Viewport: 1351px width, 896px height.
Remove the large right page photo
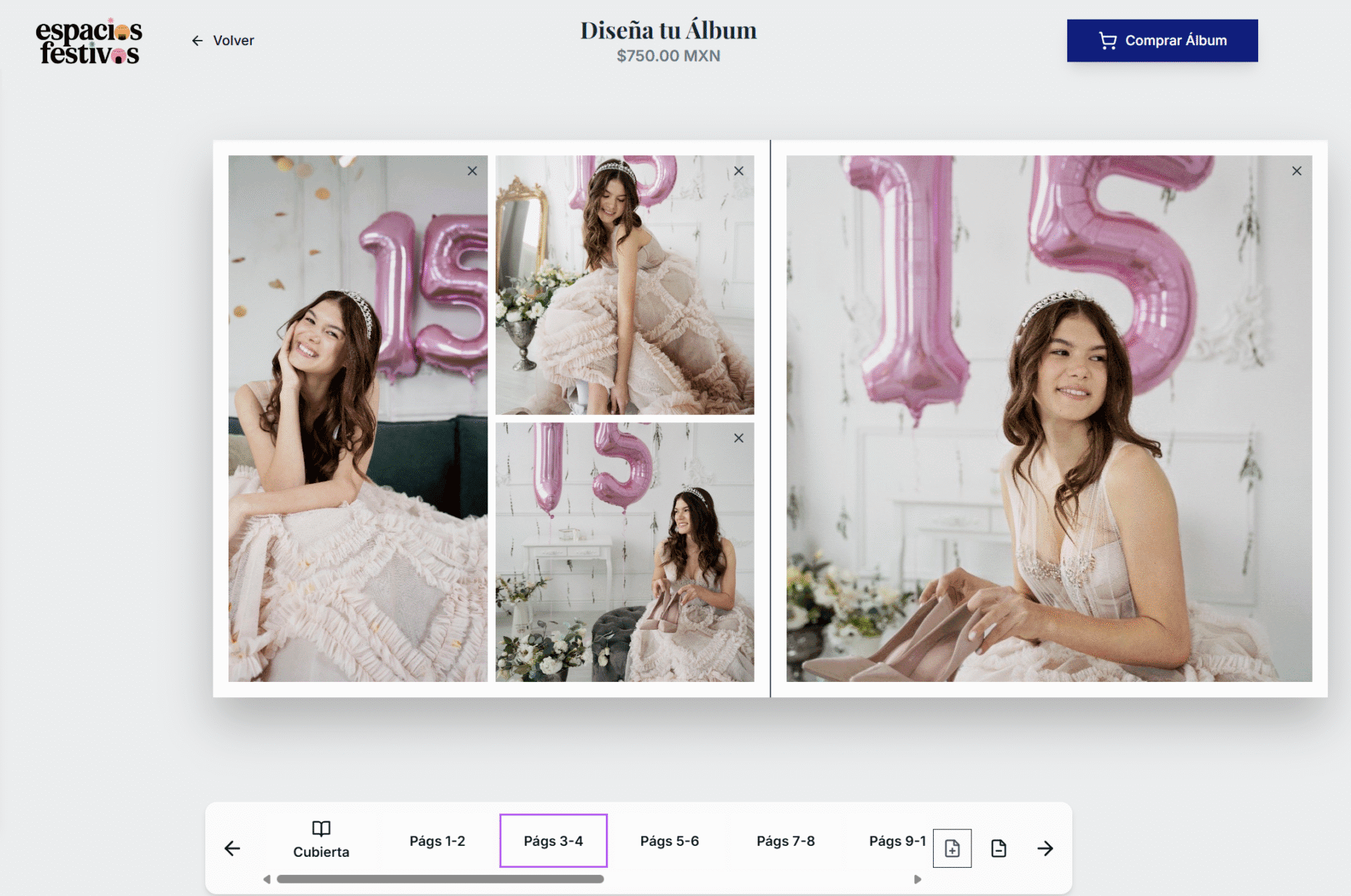click(1296, 171)
